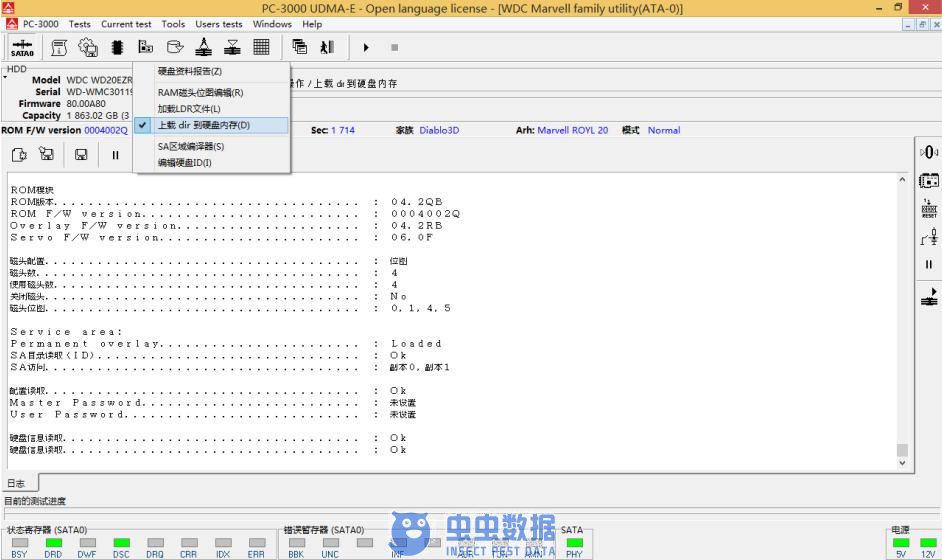
Task: Collapse the HDD panel arrow
Action: pyautogui.click(x=5, y=78)
